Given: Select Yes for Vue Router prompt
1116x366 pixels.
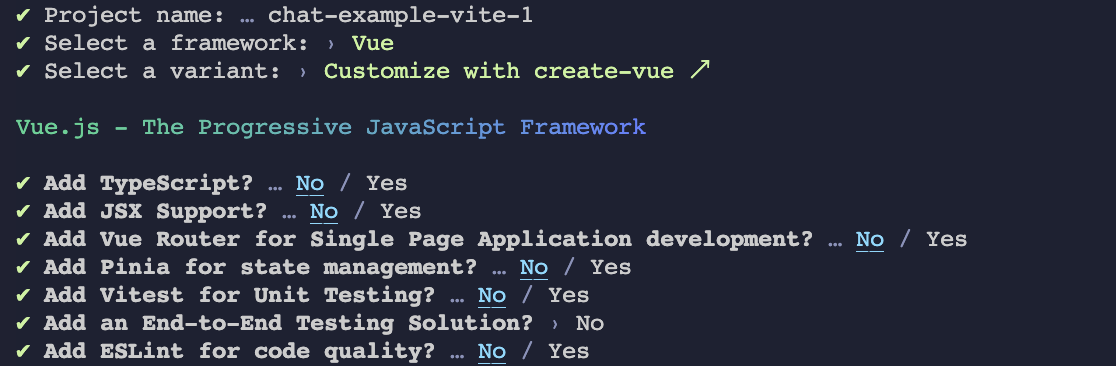Looking at the screenshot, I should click(947, 239).
